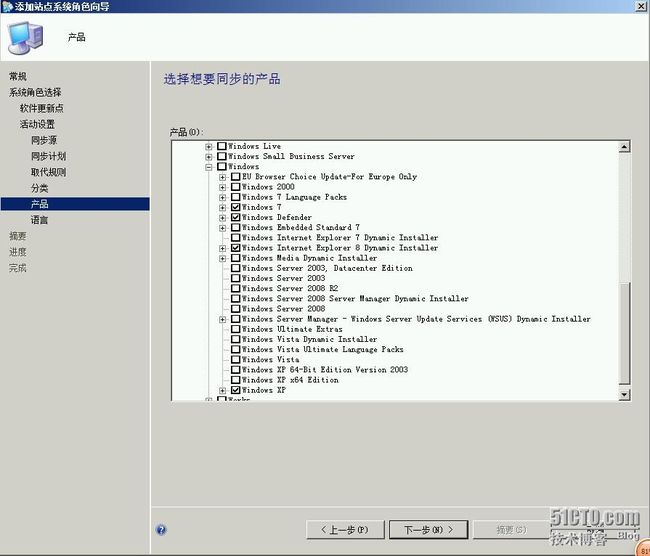Check Windows Media Dynamic Installer checkbox
Image resolution: width=650 pixels, height=556 pixels.
tap(236, 258)
